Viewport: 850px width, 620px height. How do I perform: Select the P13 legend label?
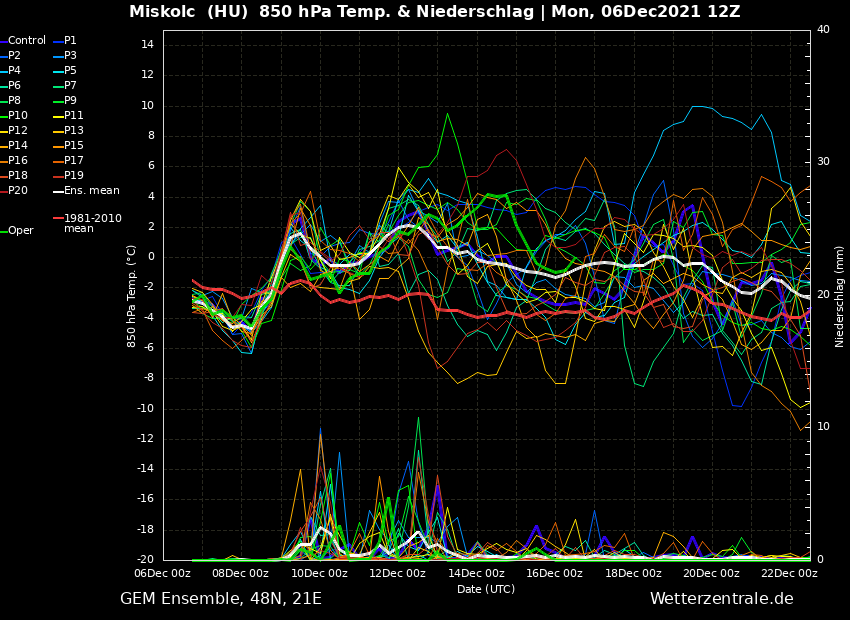74,131
